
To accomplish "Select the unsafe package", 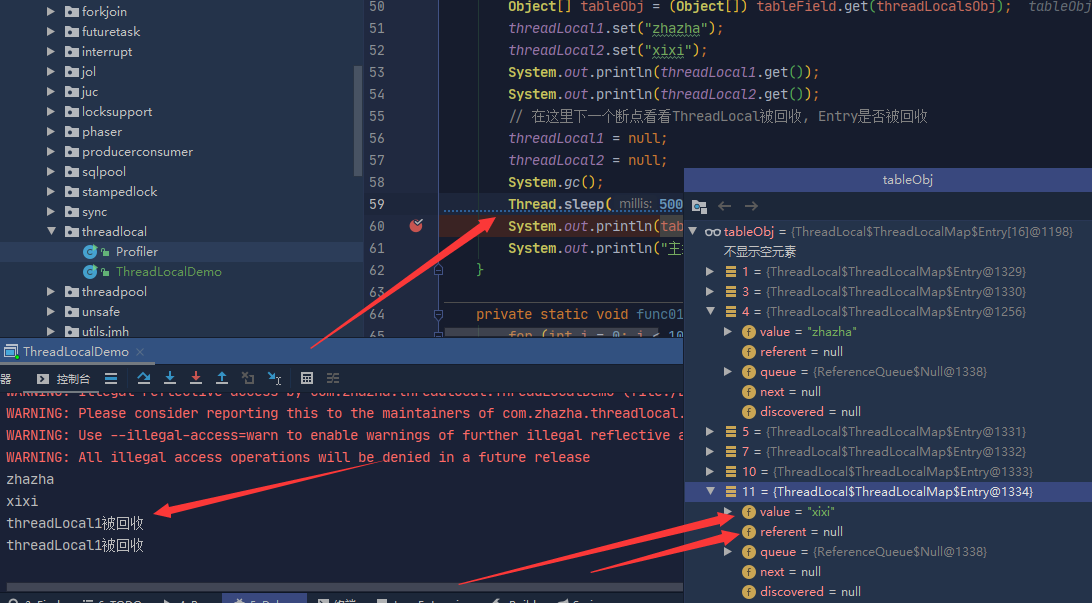I will point(100,311).
